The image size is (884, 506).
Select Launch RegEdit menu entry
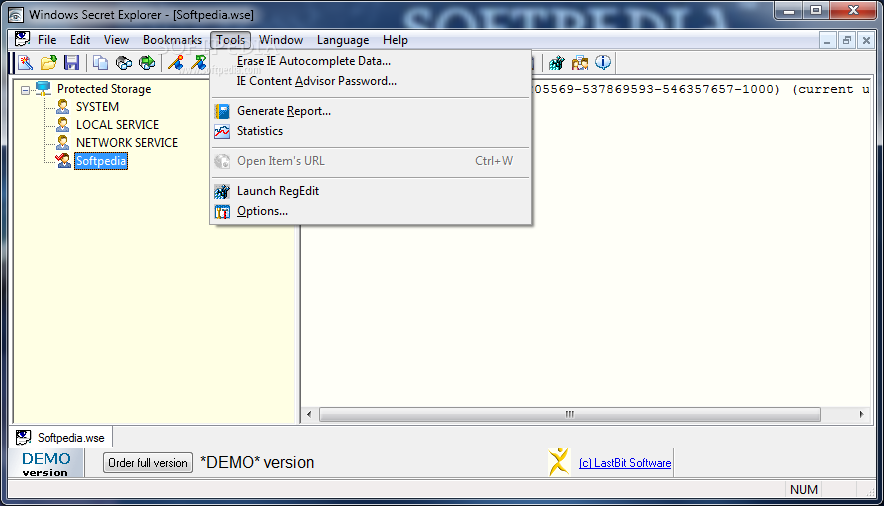(x=370, y=191)
